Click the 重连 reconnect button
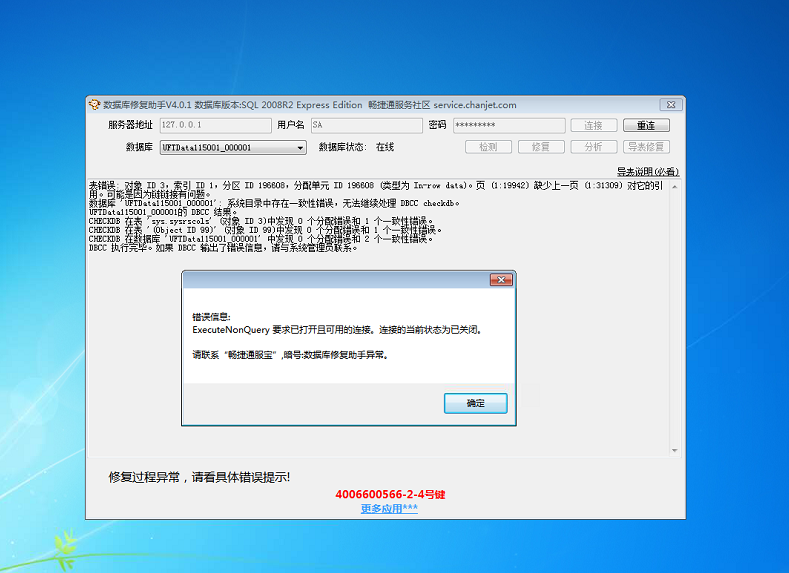The height and width of the screenshot is (573, 789). pyautogui.click(x=646, y=125)
